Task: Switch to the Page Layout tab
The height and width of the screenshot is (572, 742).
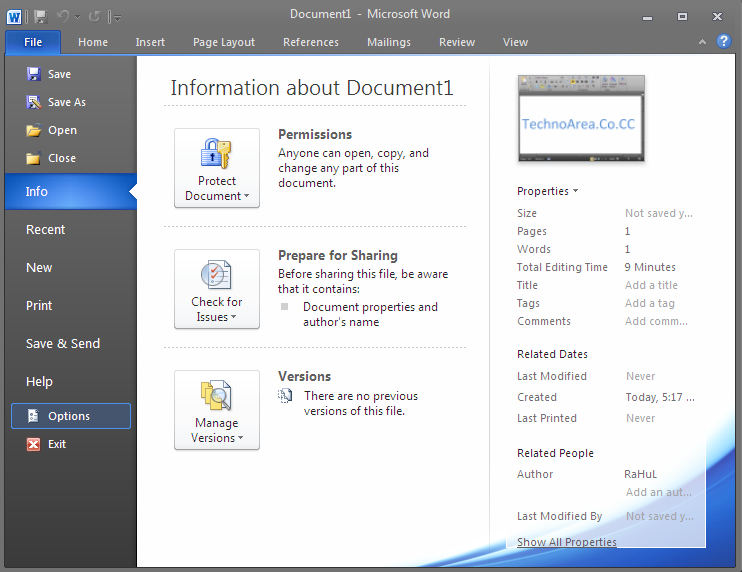Action: [224, 42]
